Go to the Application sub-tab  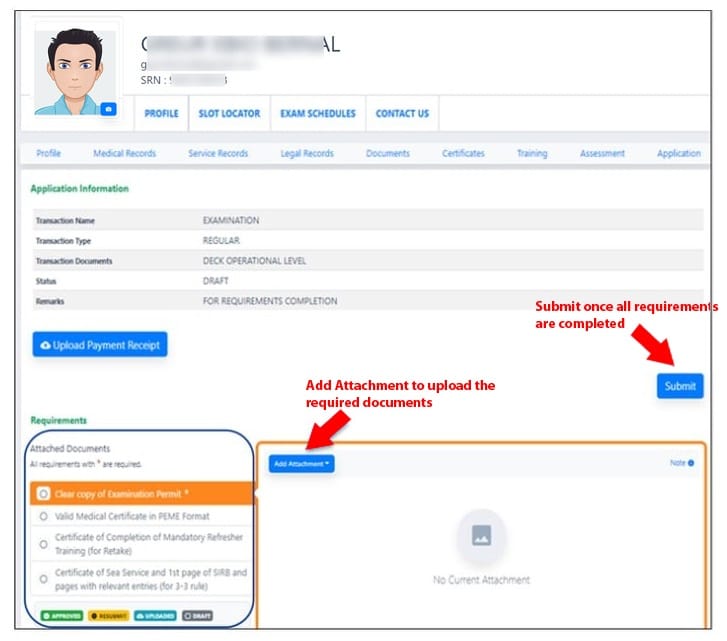(x=678, y=153)
